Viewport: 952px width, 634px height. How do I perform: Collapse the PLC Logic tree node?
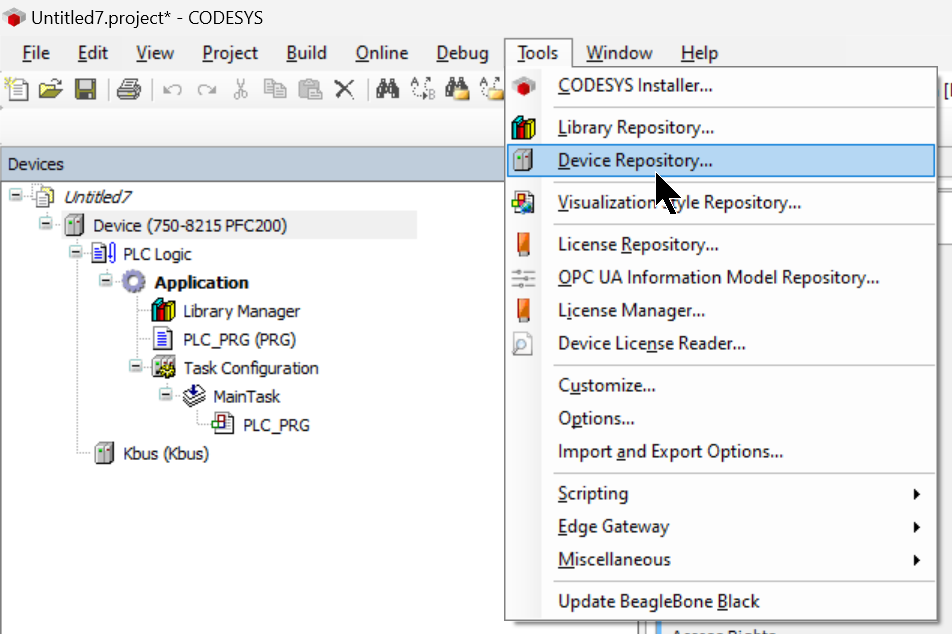click(x=75, y=252)
